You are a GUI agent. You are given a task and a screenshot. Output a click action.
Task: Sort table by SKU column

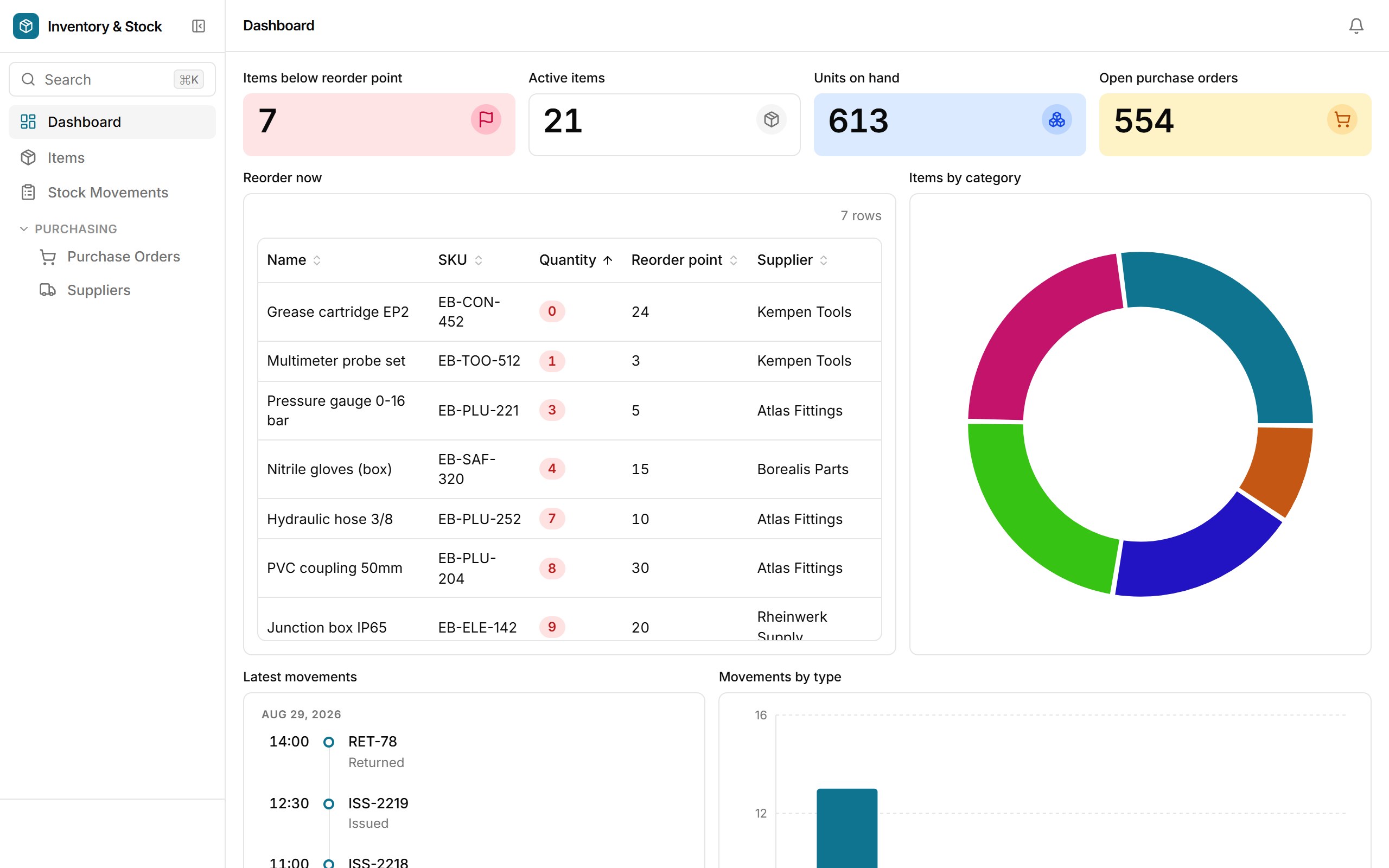click(460, 260)
